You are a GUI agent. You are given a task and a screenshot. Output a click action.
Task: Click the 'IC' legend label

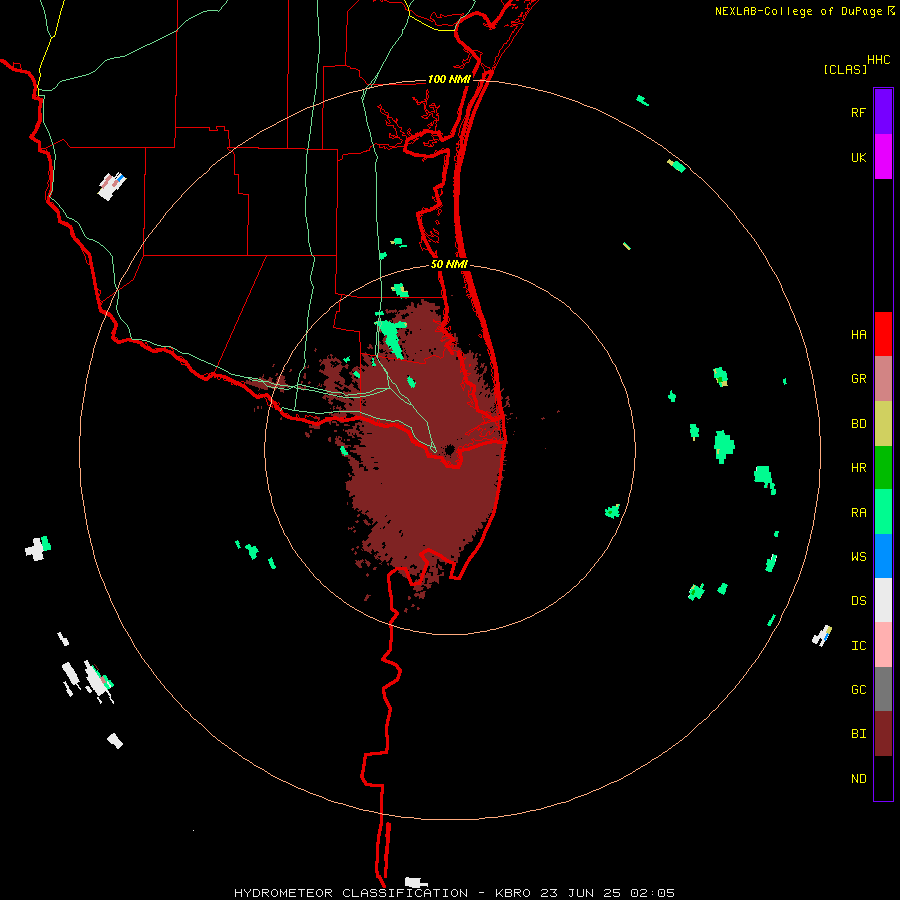click(x=858, y=646)
